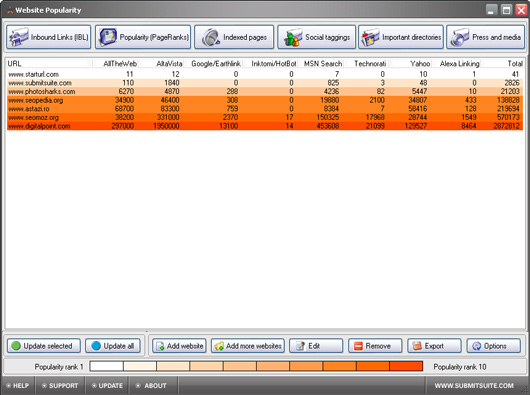The height and width of the screenshot is (395, 530).
Task: Click the green Update selected button
Action: (x=44, y=346)
